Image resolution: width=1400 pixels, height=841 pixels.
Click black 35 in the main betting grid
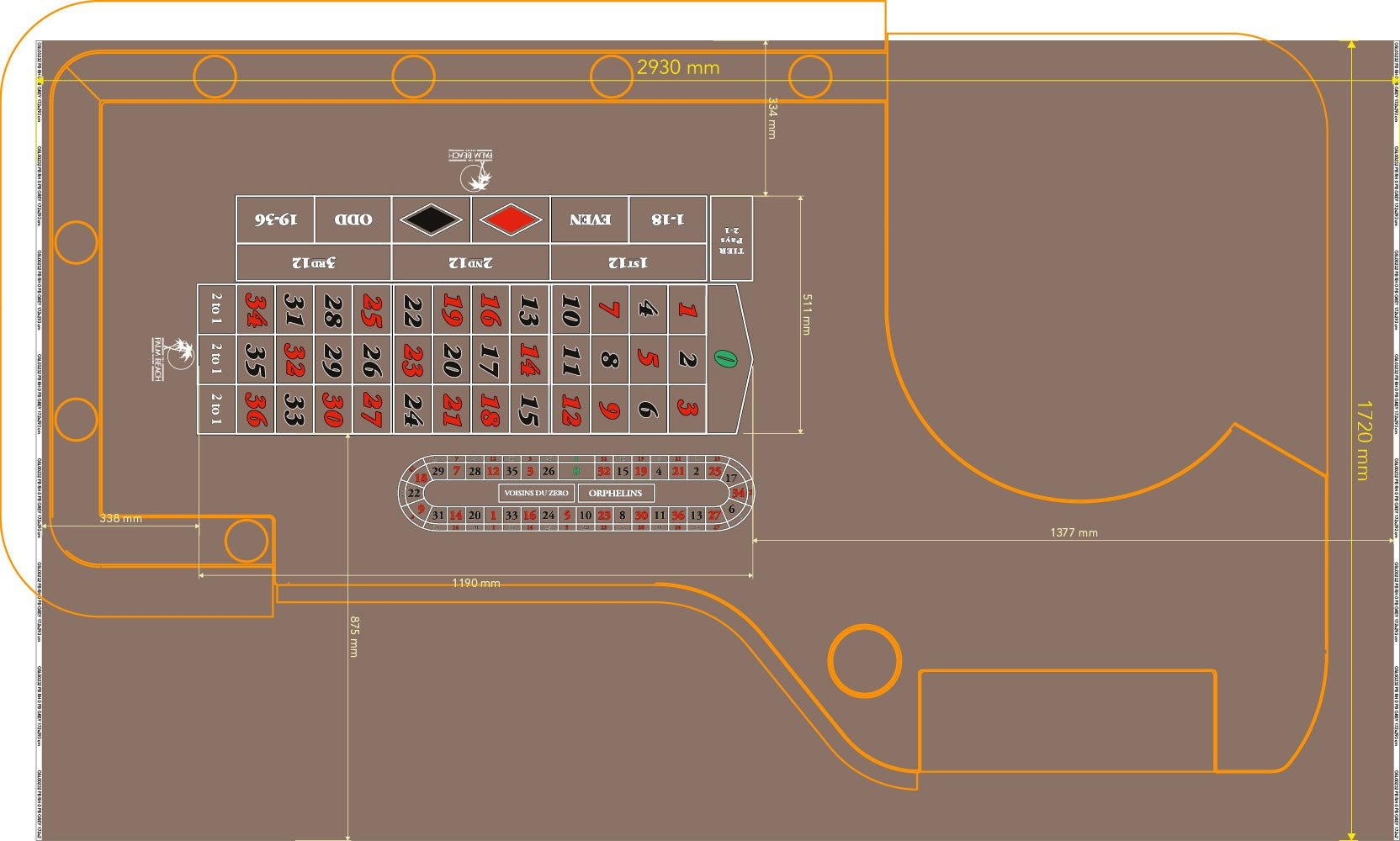pos(255,359)
